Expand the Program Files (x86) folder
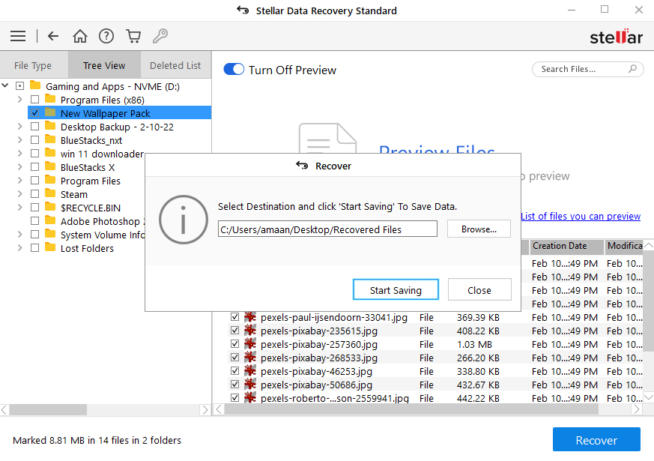Screen dimensions: 654x461 pyautogui.click(x=20, y=99)
